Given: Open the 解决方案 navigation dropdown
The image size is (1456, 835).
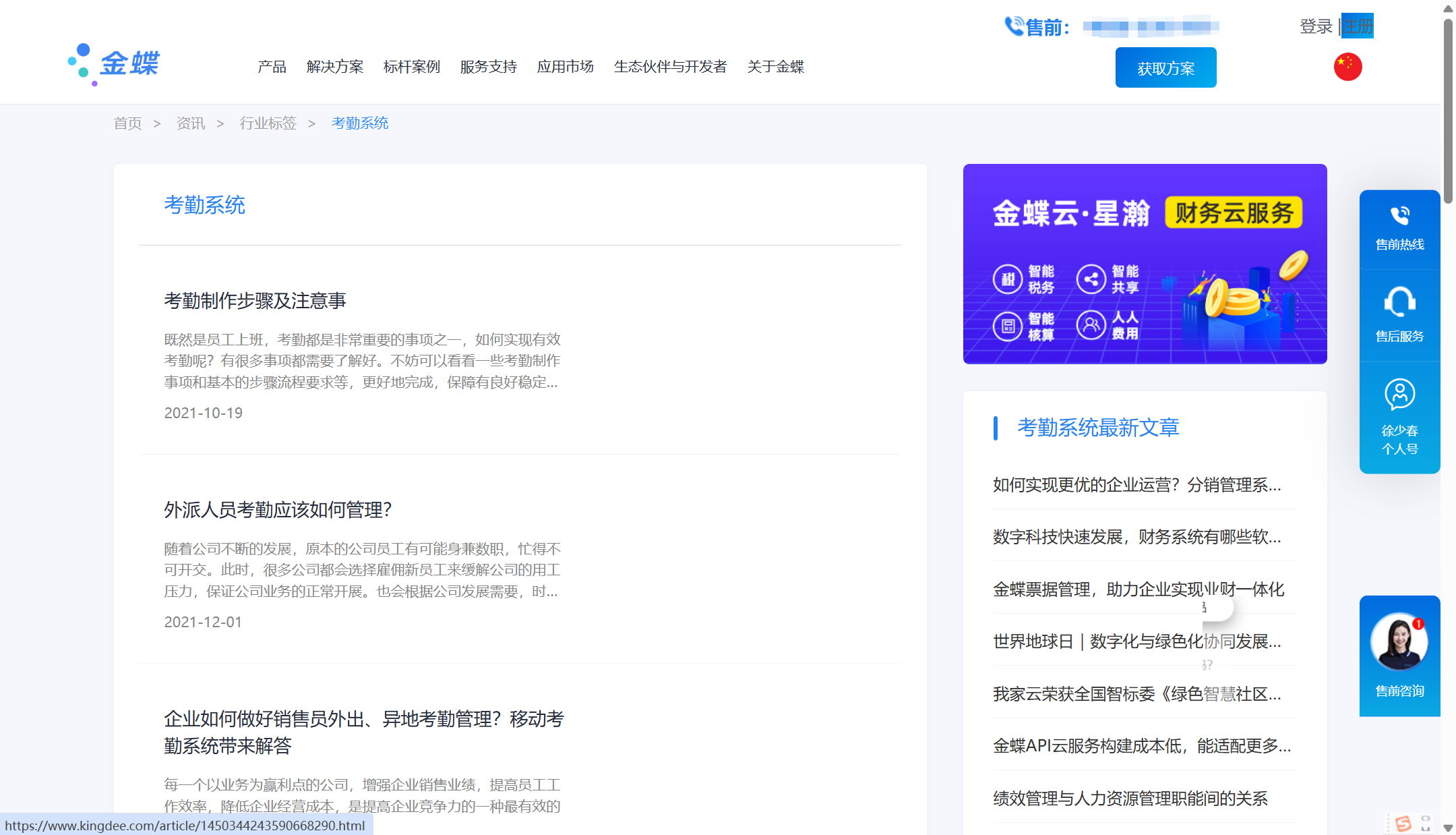Looking at the screenshot, I should 334,67.
